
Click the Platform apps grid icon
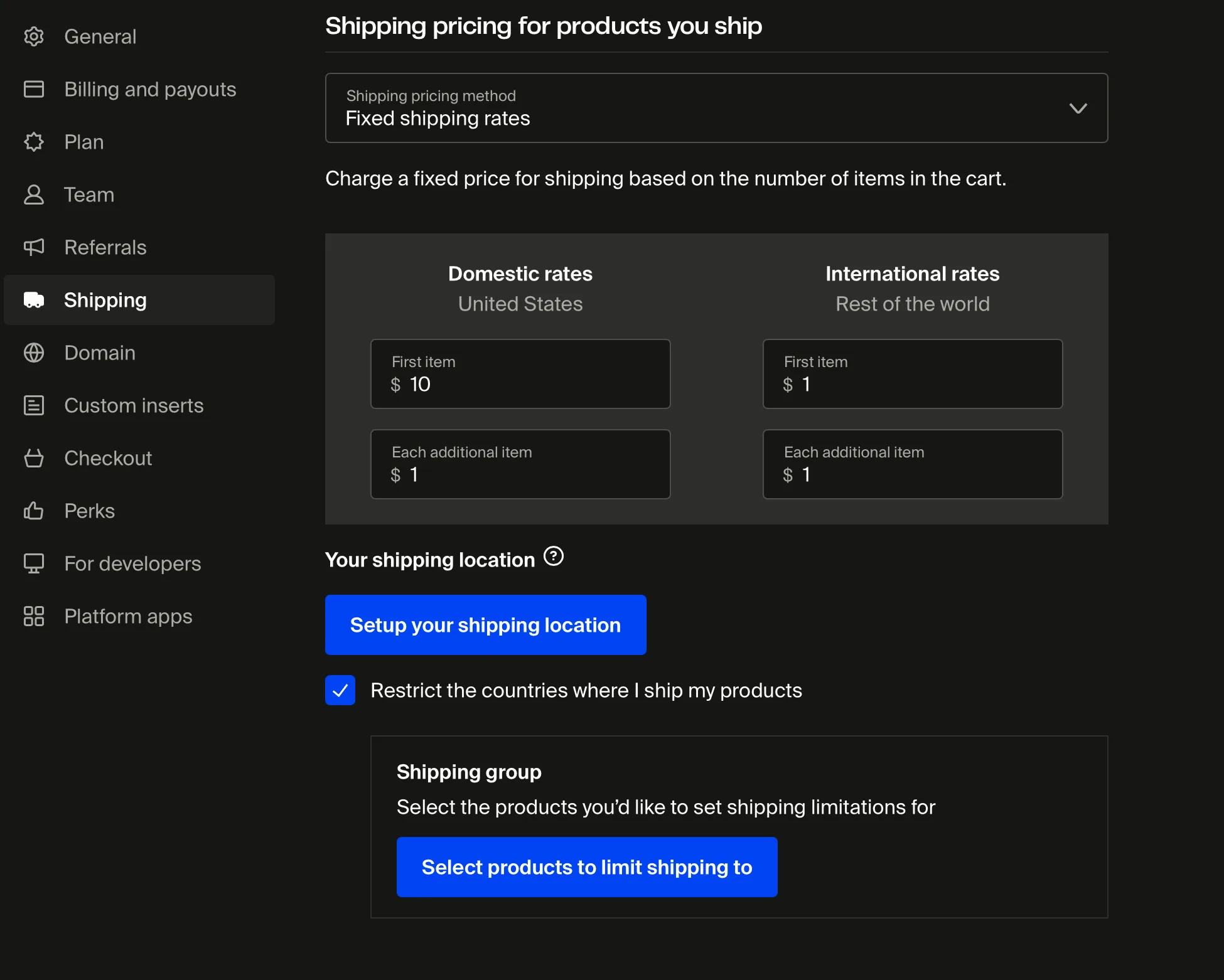click(x=34, y=616)
